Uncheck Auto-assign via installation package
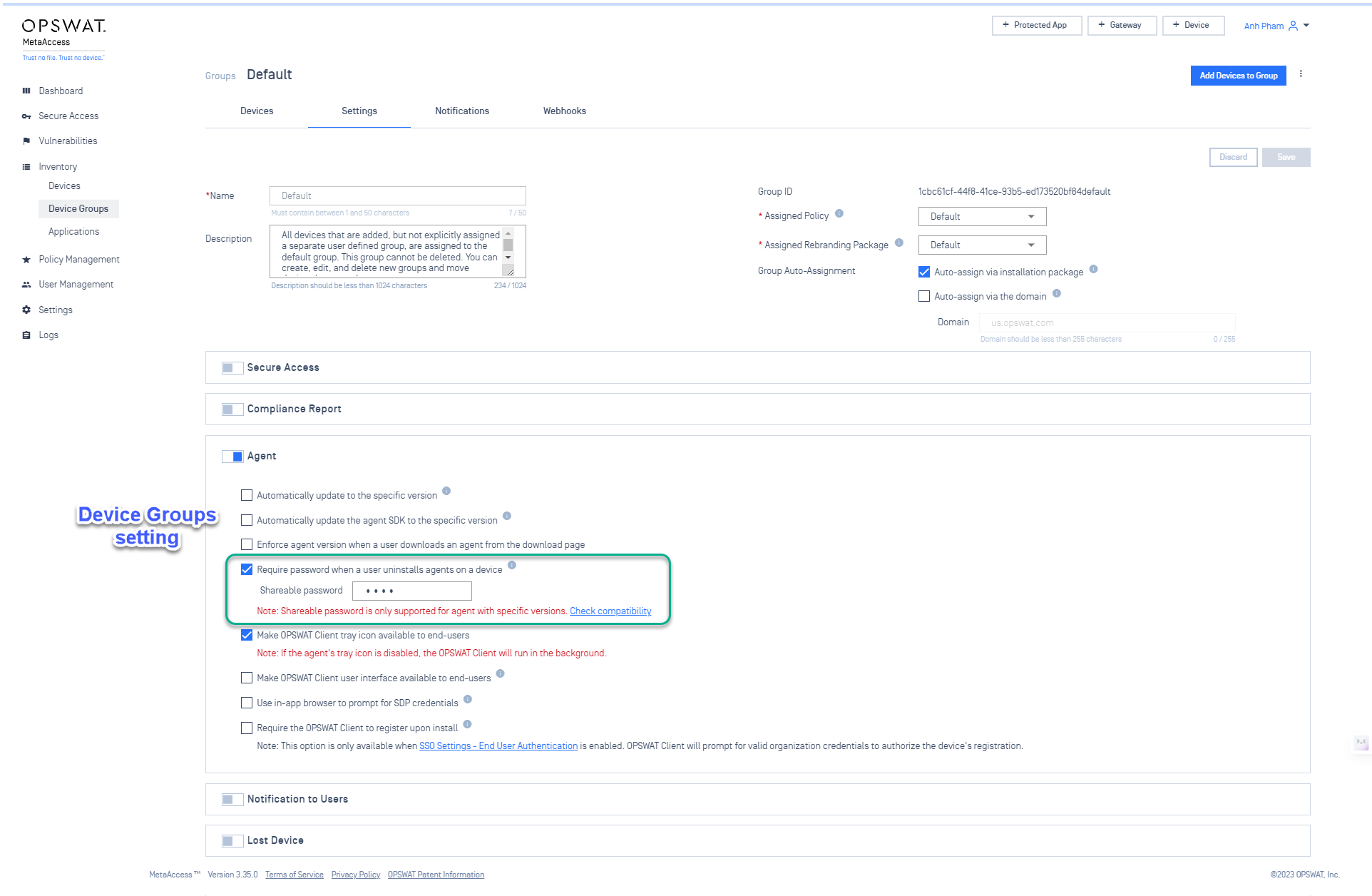Screen dimensions: 1372x896 (924, 272)
